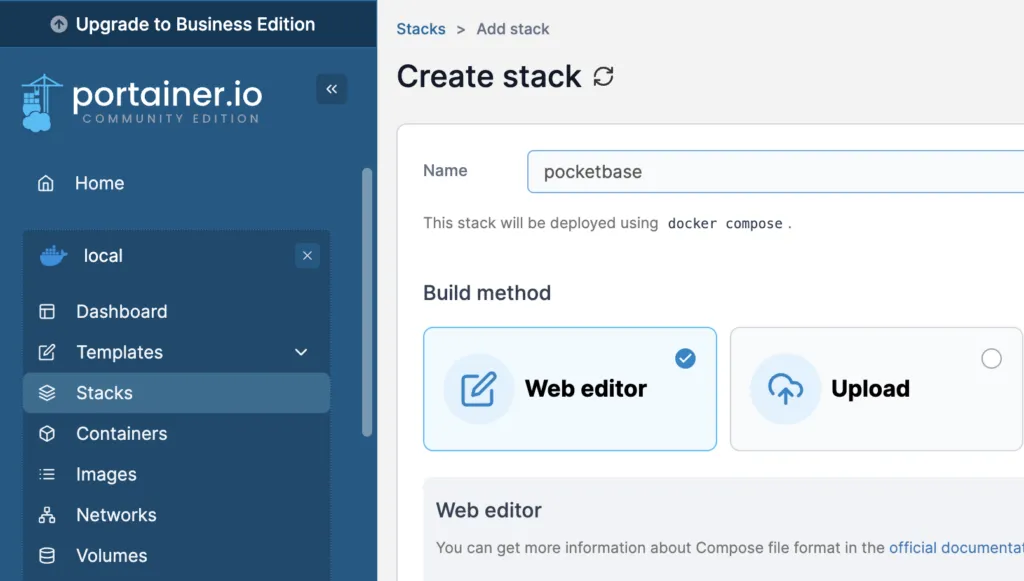Open Templates in the sidebar
This screenshot has width=1024, height=581.
point(119,352)
